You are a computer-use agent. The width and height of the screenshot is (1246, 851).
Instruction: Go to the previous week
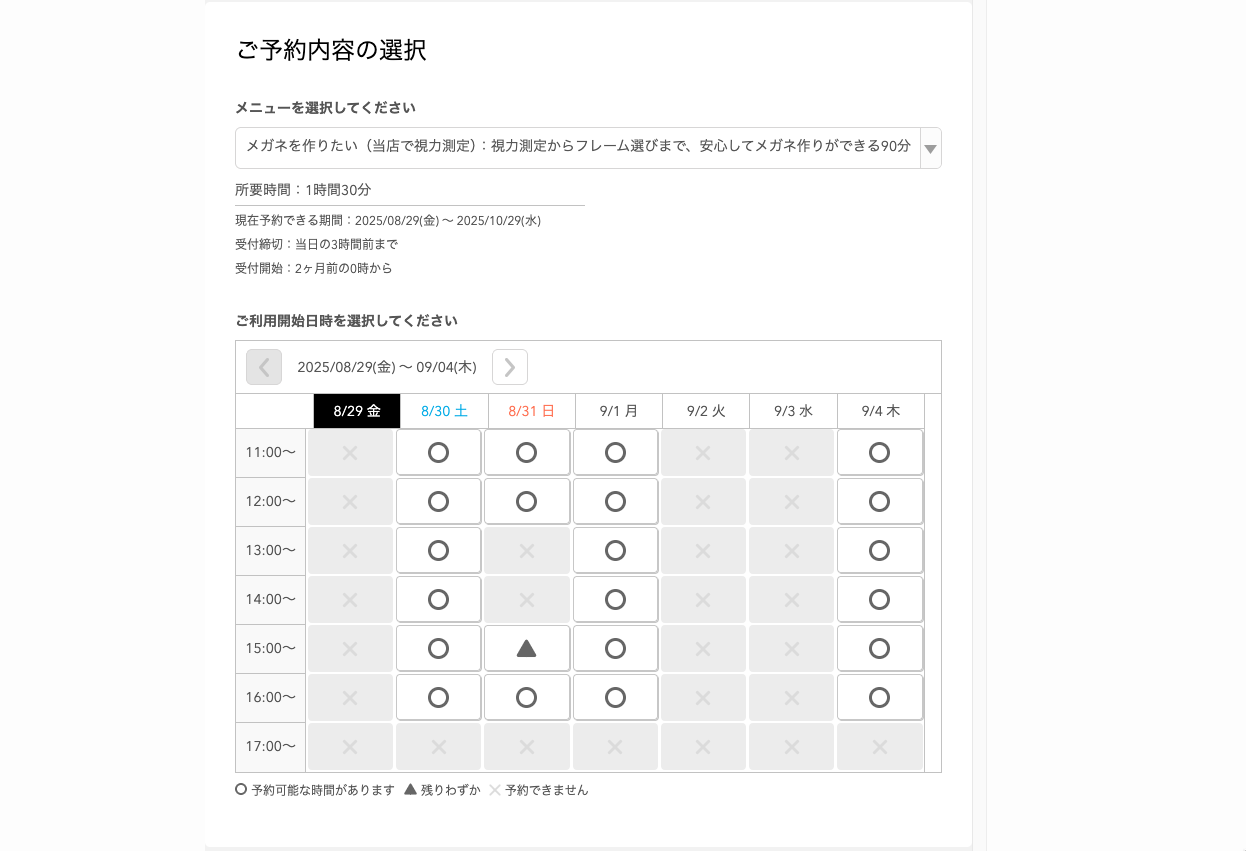point(264,367)
